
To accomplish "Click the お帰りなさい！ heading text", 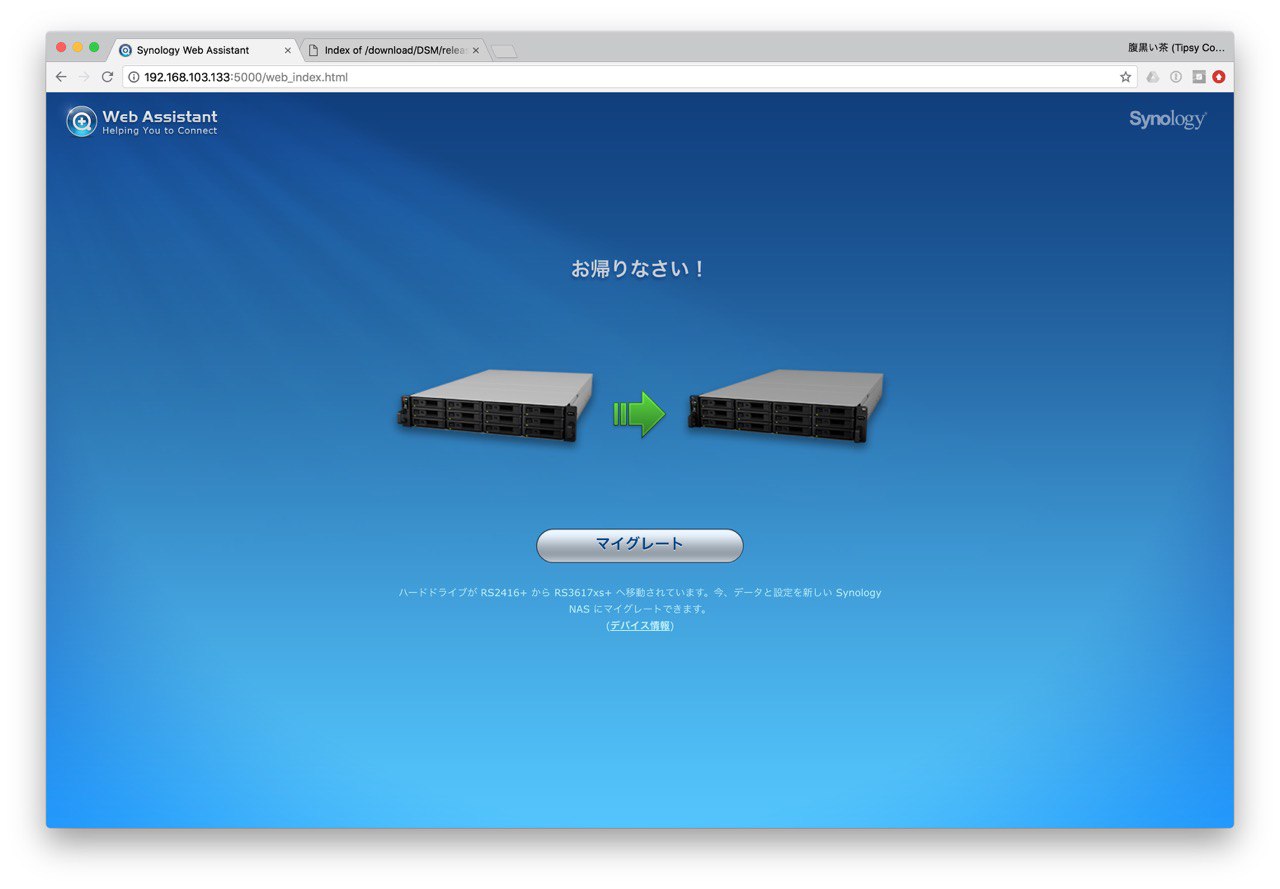I will (x=639, y=269).
